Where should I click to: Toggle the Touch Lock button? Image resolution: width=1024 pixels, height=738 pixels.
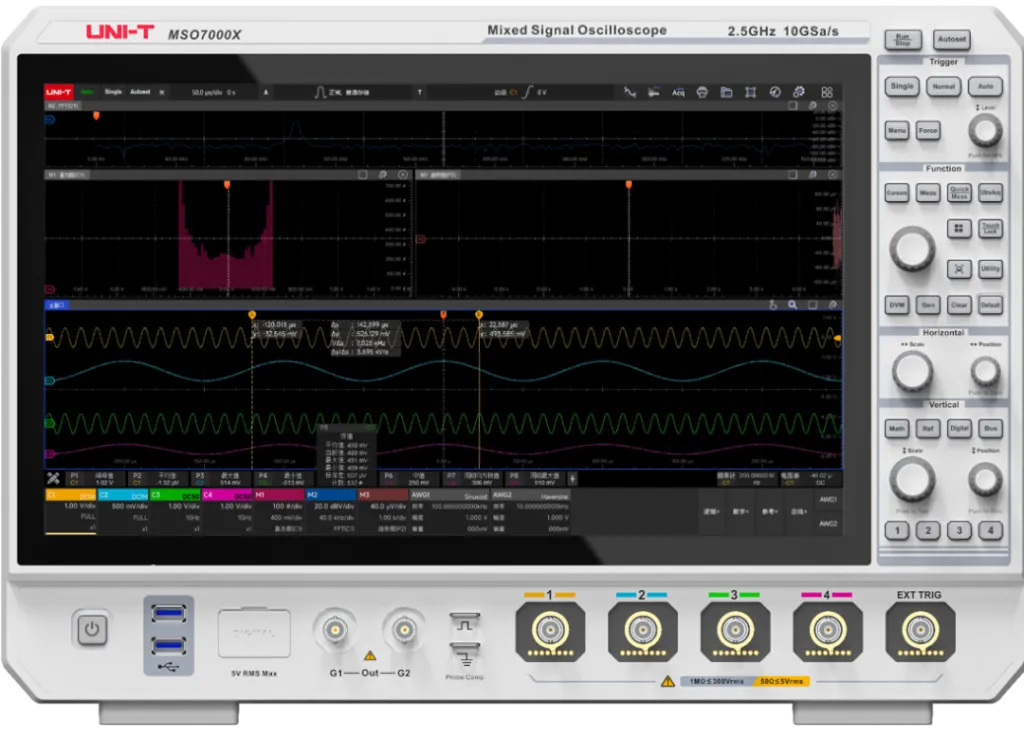[x=990, y=229]
